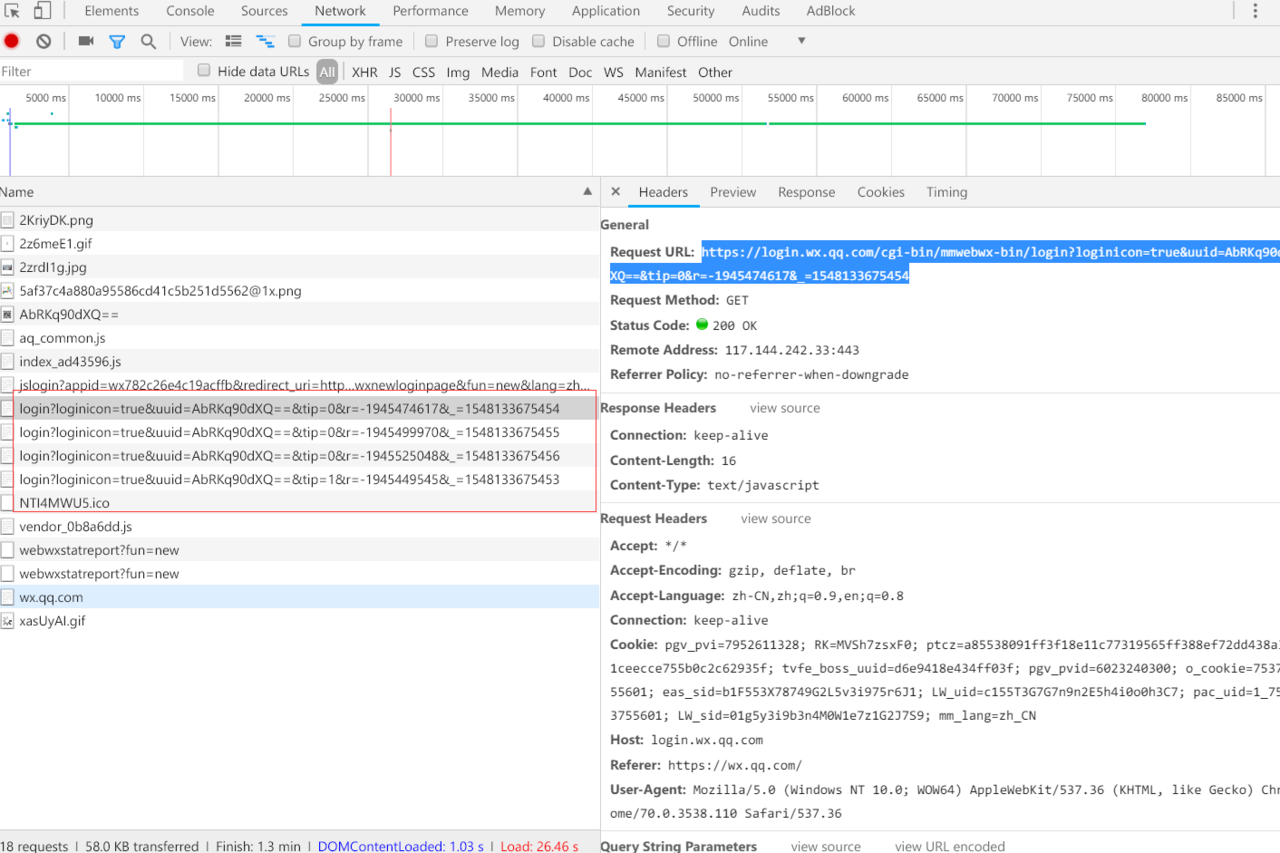The width and height of the screenshot is (1280, 853).
Task: Filter requests by Other type
Action: pos(715,72)
